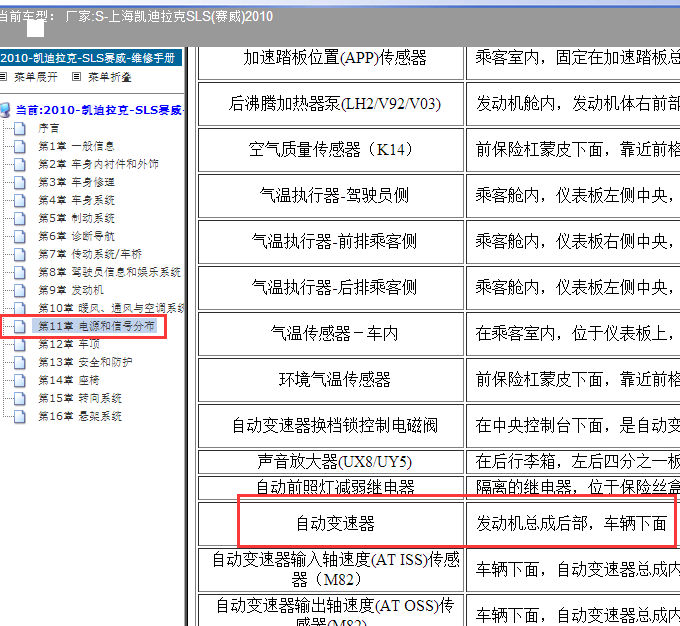Click the page icon beside 第1章 一般信息
680x626 pixels.
pos(20,146)
